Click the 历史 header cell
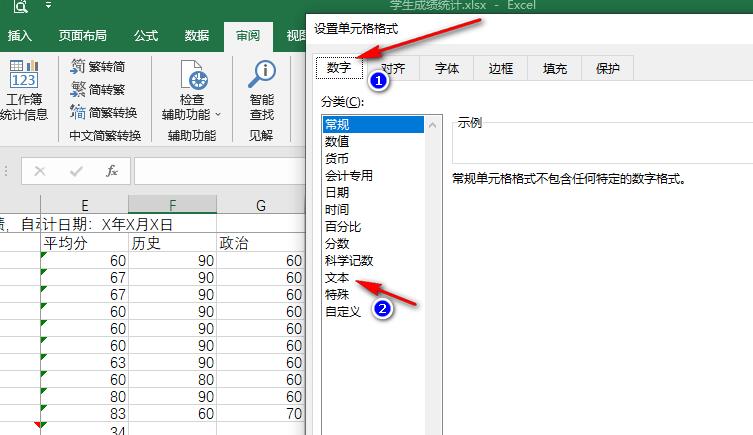The image size is (753, 435). 172,243
